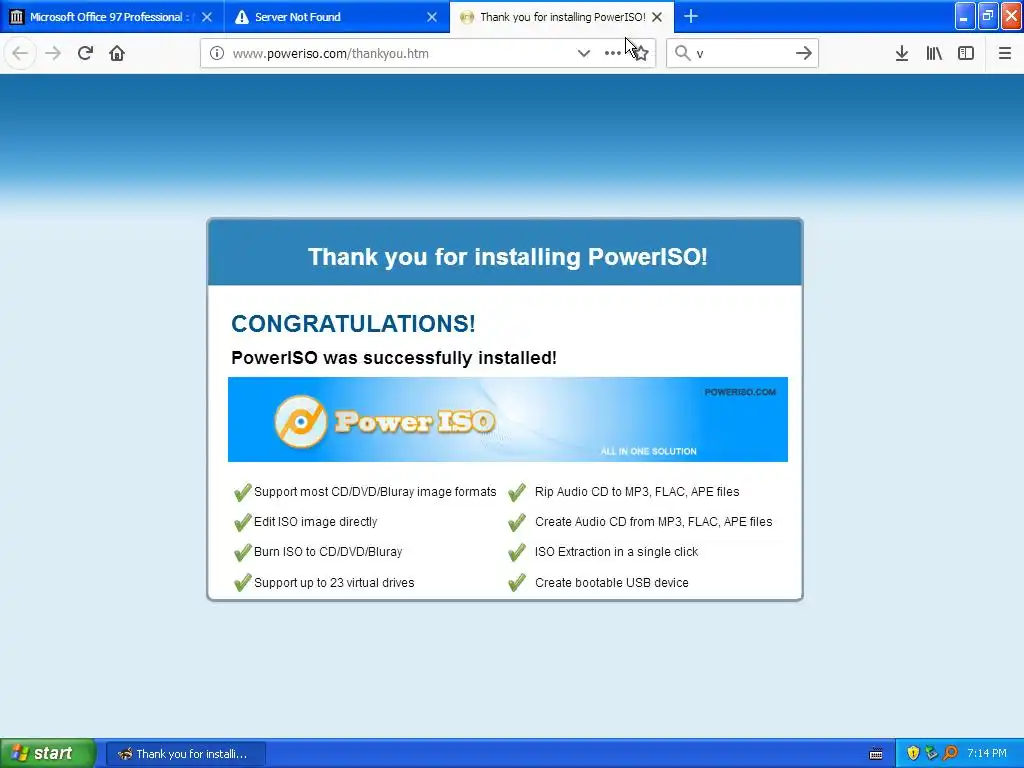Expand the address bar history dropdown
The image size is (1024, 768).
tap(583, 53)
